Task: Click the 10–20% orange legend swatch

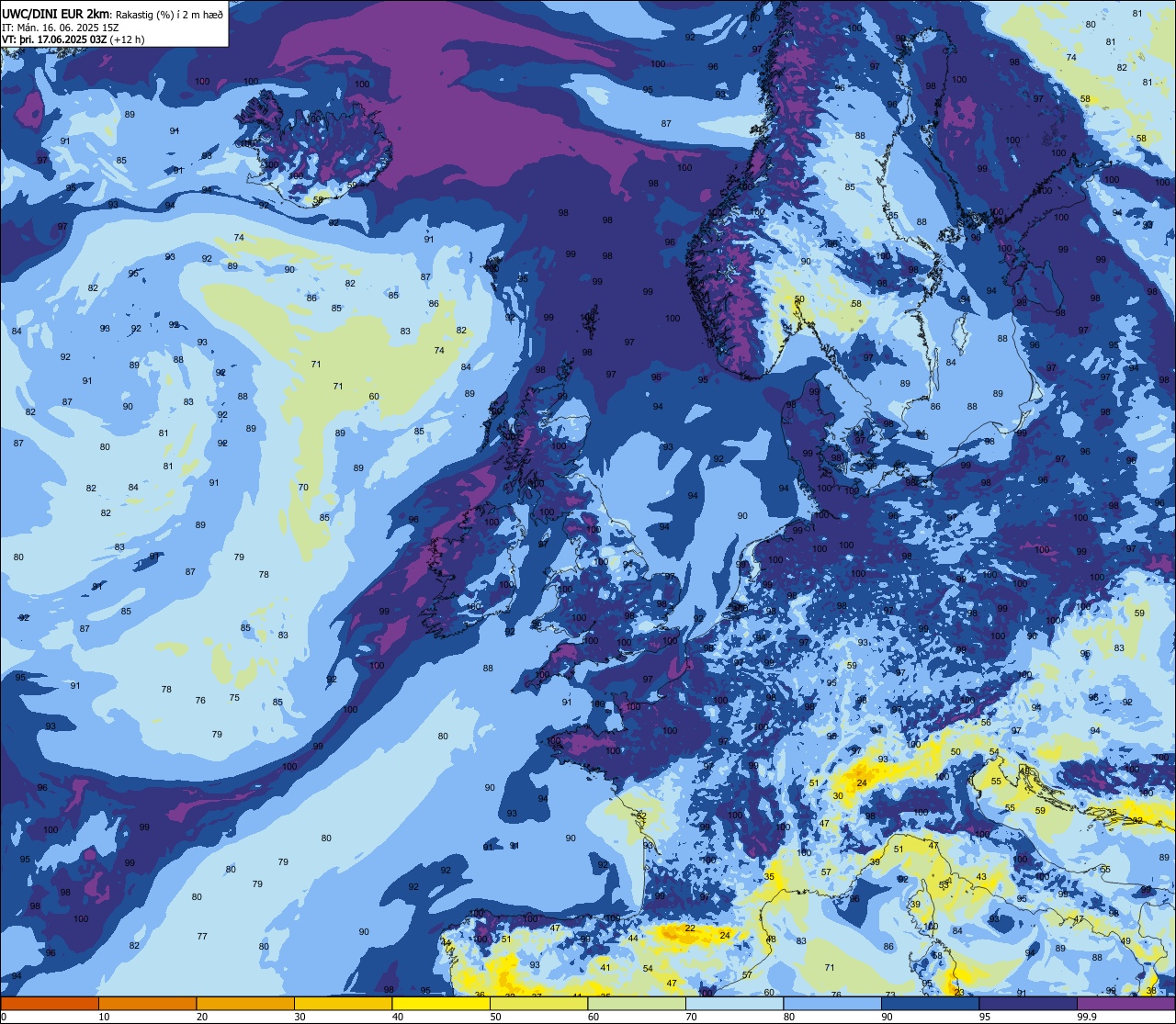Action: click(147, 1003)
